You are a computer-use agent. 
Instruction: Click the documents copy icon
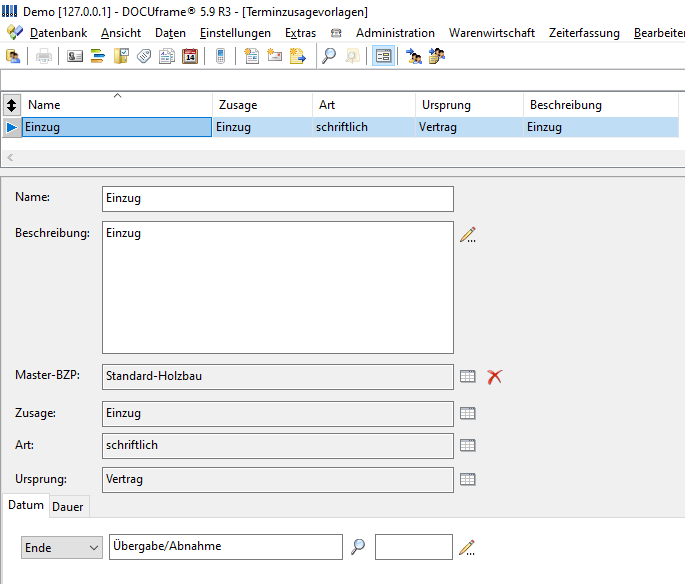pyautogui.click(x=167, y=56)
